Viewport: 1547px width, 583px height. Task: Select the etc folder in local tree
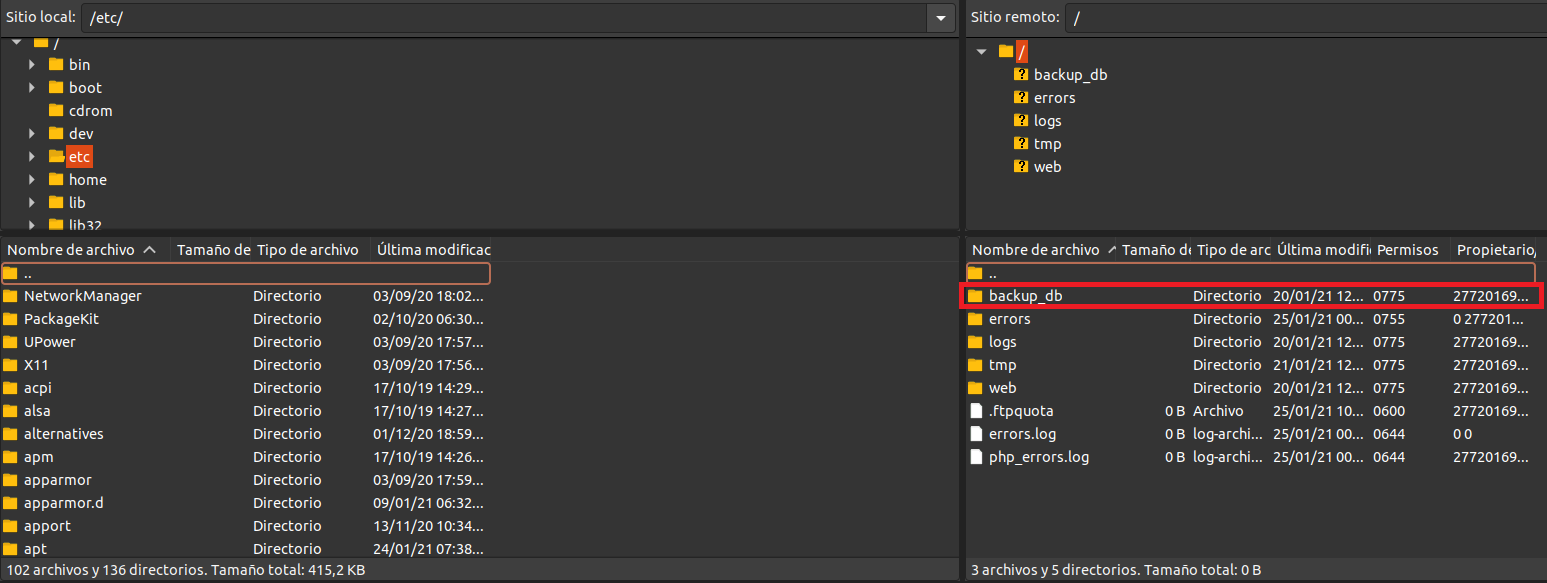pyautogui.click(x=79, y=157)
